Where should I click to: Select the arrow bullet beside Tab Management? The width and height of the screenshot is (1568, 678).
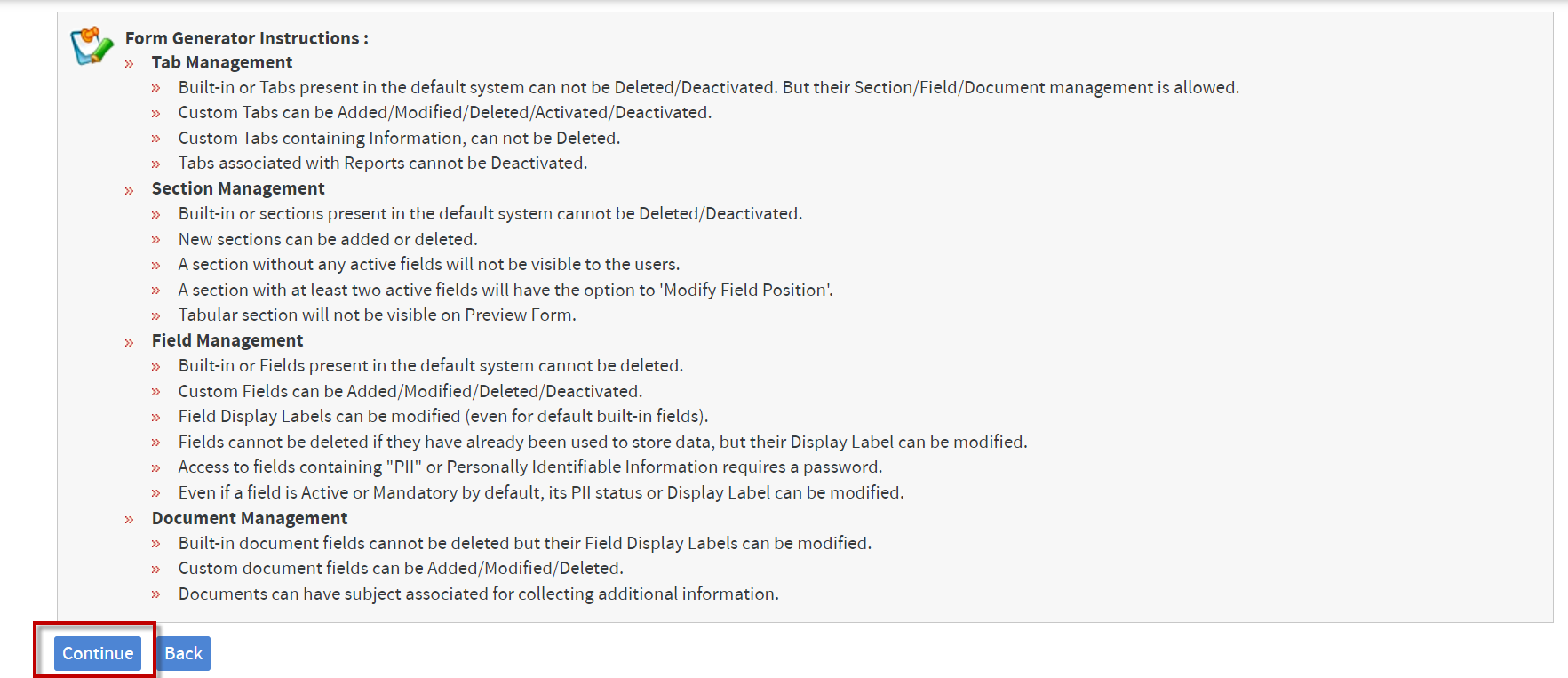tap(130, 64)
